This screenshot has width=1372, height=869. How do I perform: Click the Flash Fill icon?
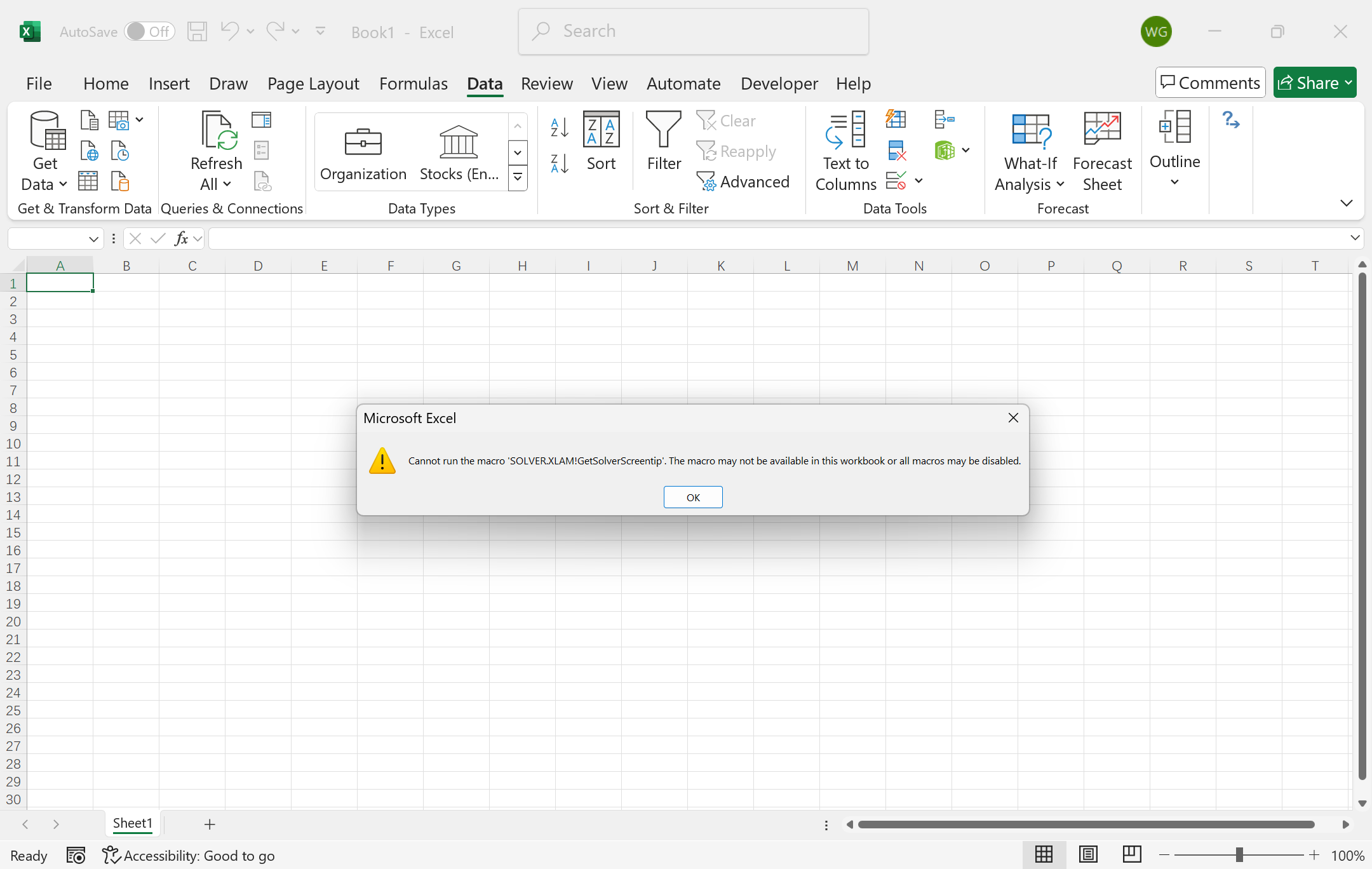[896, 119]
